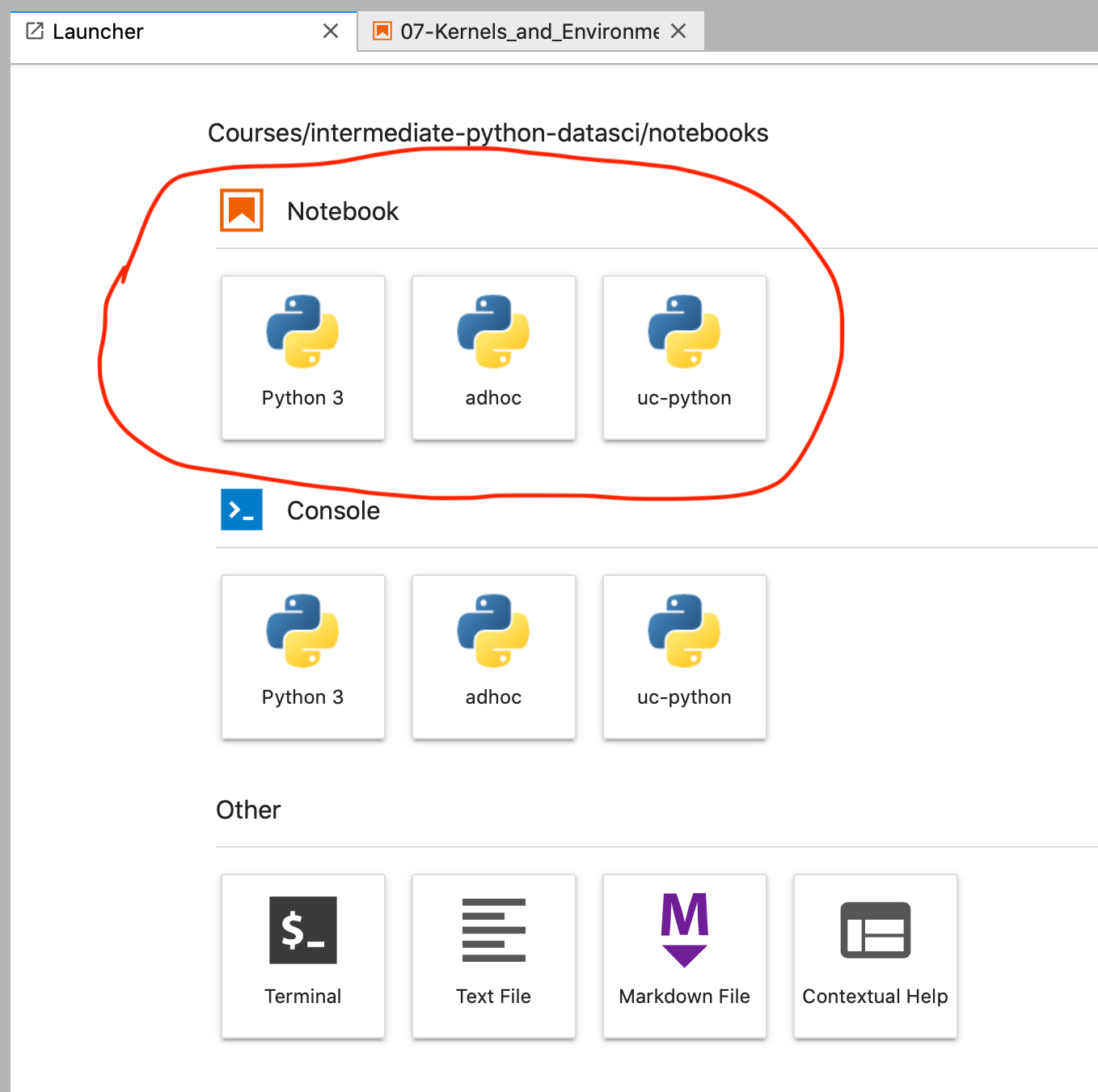Launch a Python 3 notebook
The image size is (1098, 1092).
click(x=303, y=358)
